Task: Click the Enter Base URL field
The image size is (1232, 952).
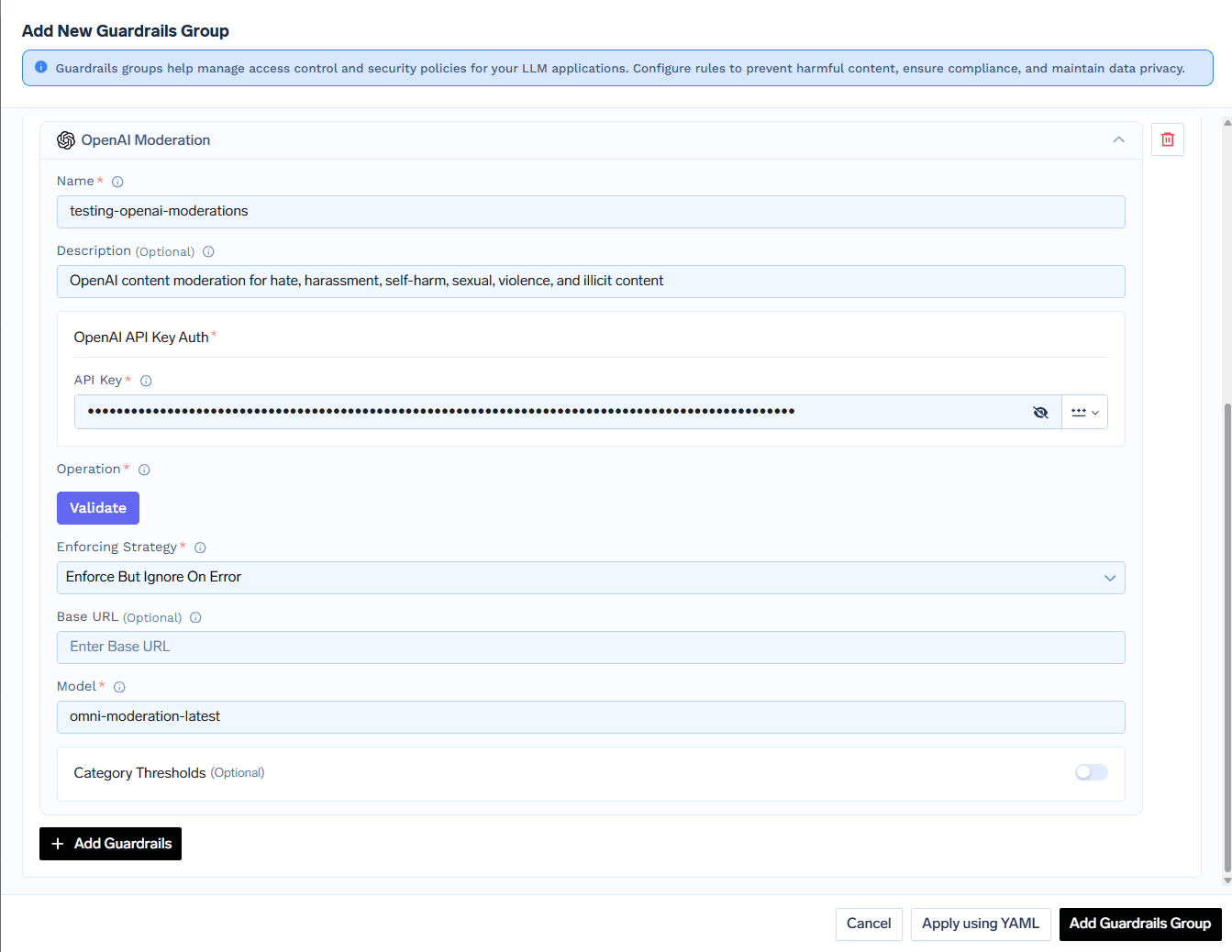Action: click(x=591, y=648)
